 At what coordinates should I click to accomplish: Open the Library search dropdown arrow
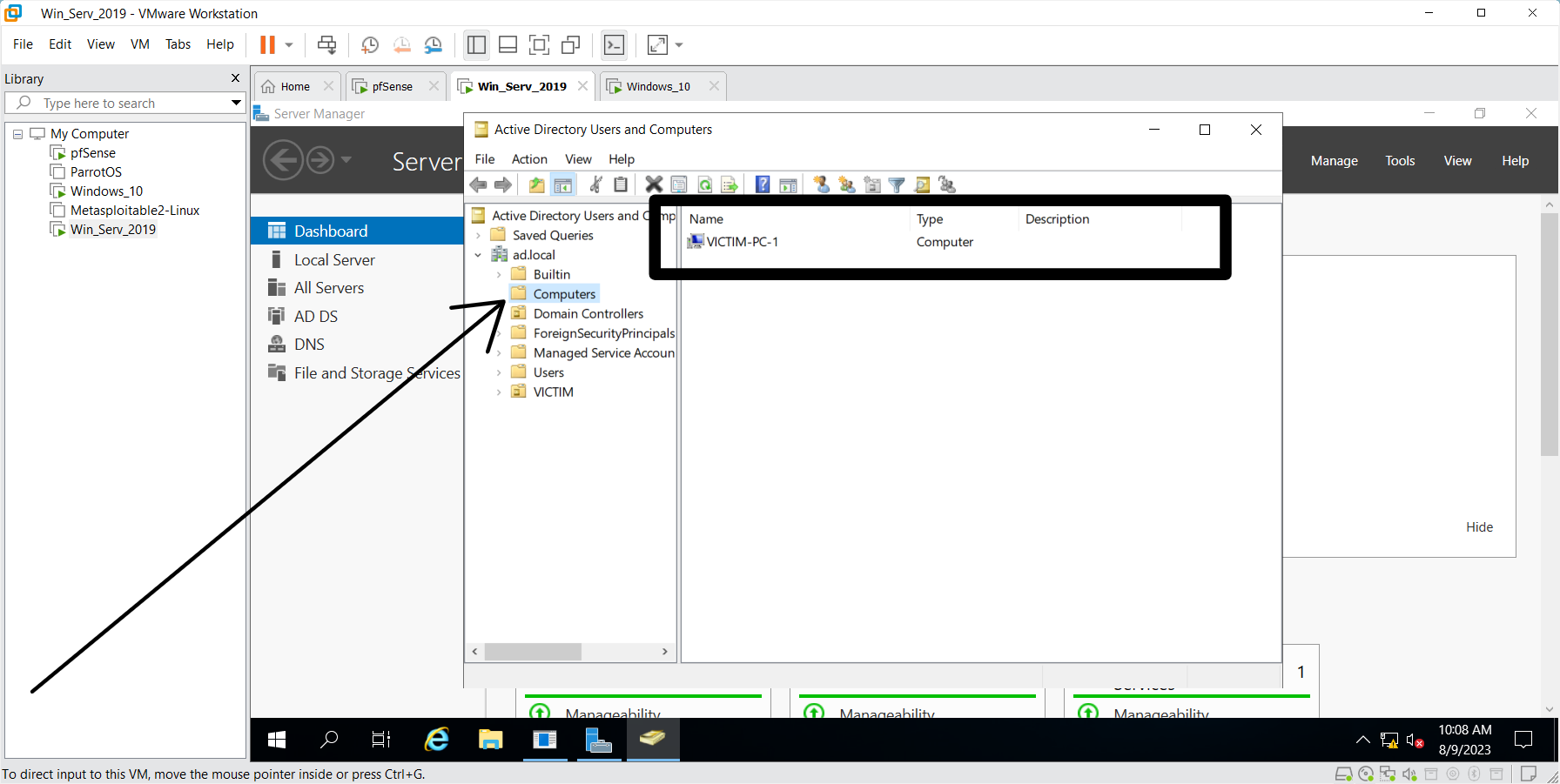[x=235, y=103]
